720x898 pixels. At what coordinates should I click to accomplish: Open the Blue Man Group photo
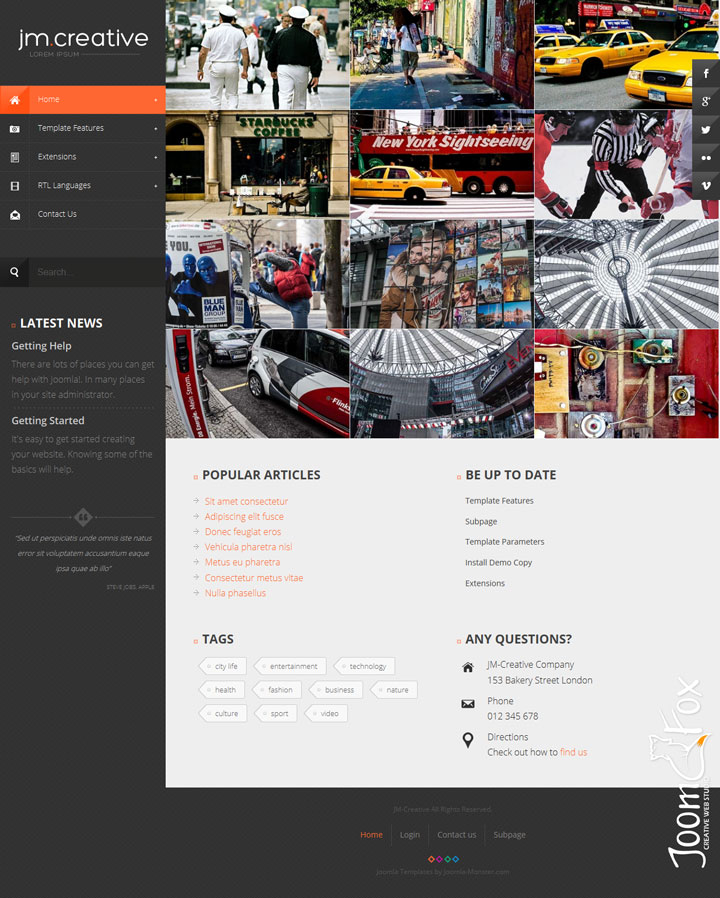click(x=257, y=274)
